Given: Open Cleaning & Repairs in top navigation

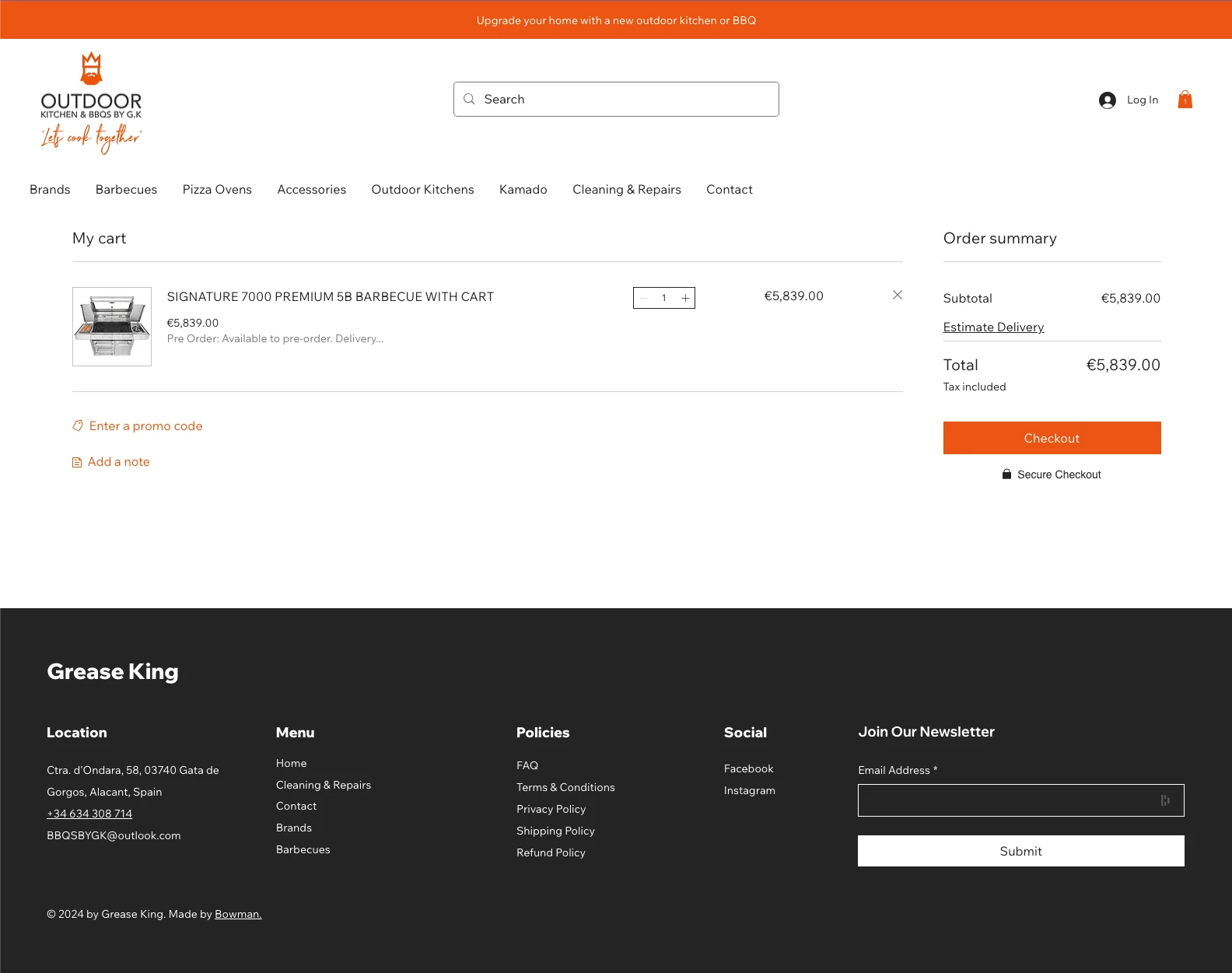Looking at the screenshot, I should (626, 190).
